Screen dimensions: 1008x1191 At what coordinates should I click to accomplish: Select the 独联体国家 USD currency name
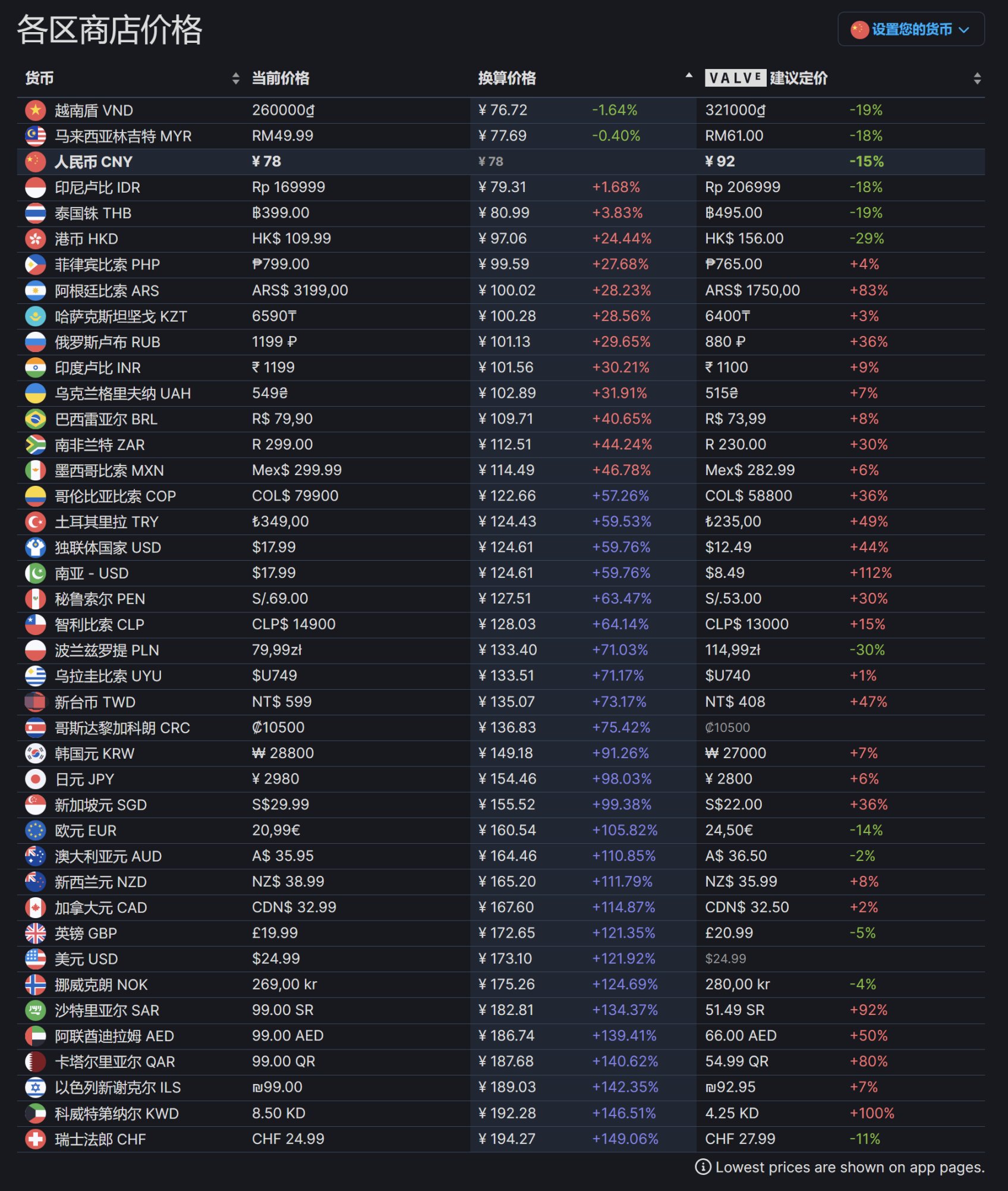coord(108,548)
